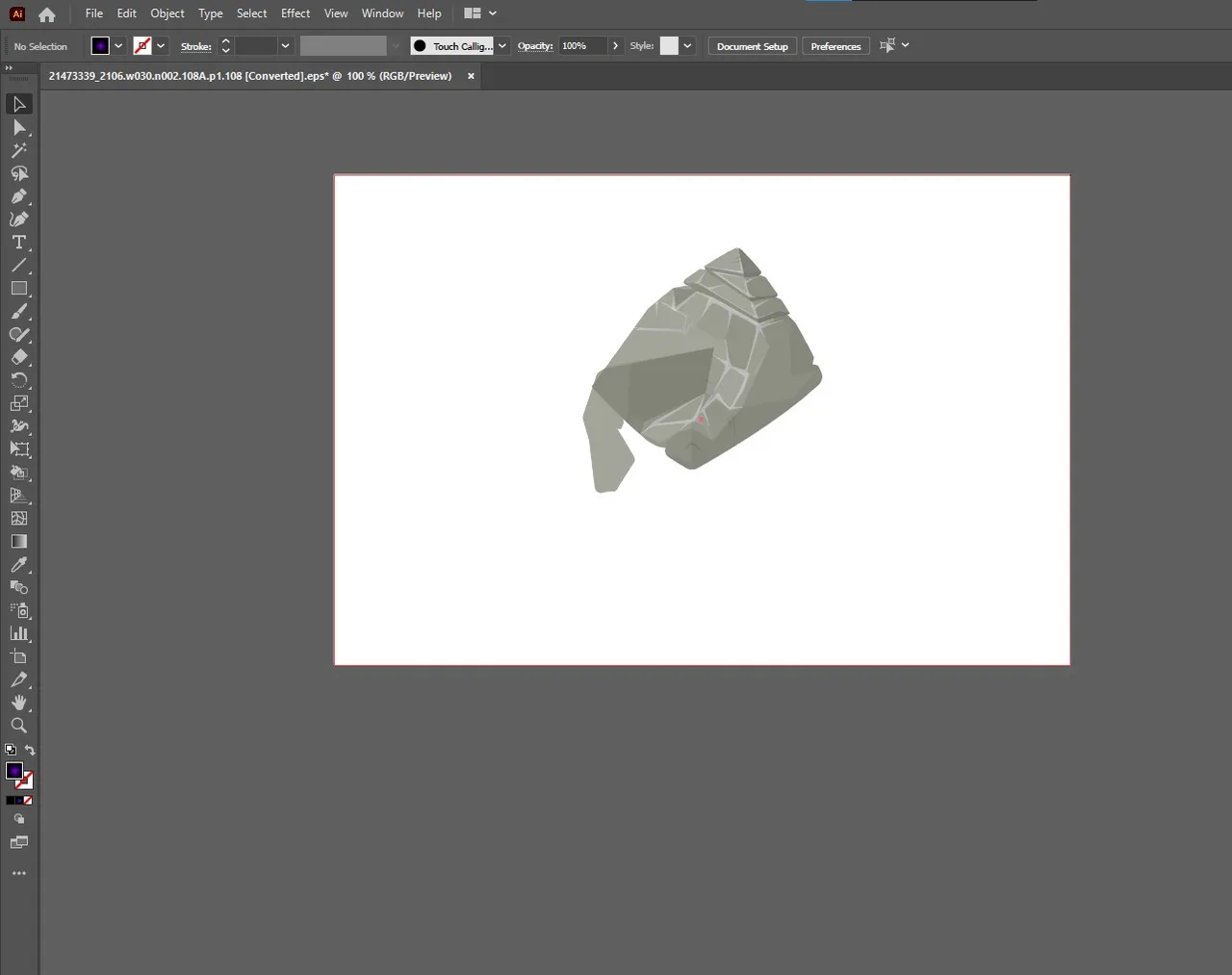Click the Stroke label link
The height and width of the screenshot is (975, 1232).
pyautogui.click(x=196, y=46)
